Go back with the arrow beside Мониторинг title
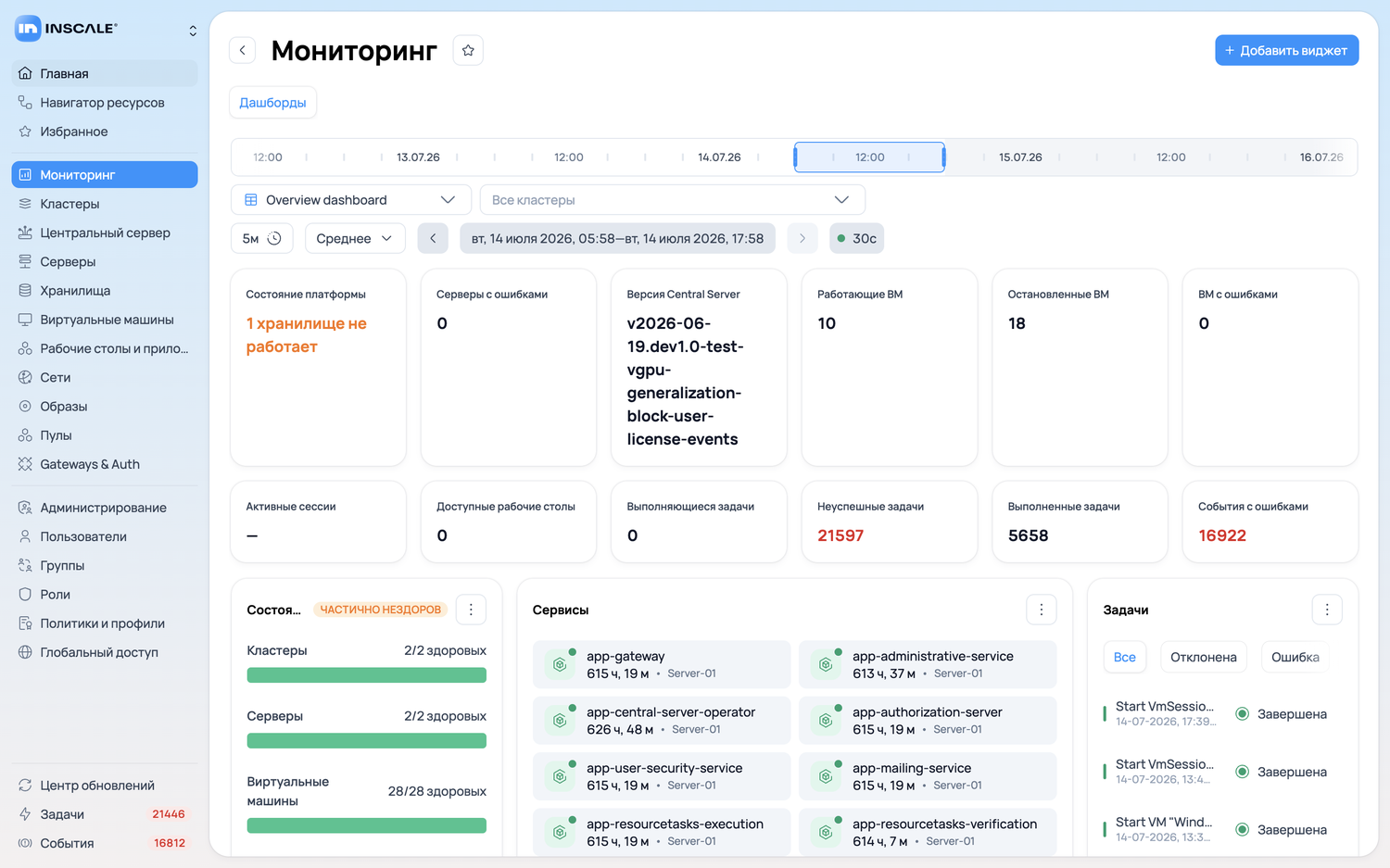 (x=243, y=50)
